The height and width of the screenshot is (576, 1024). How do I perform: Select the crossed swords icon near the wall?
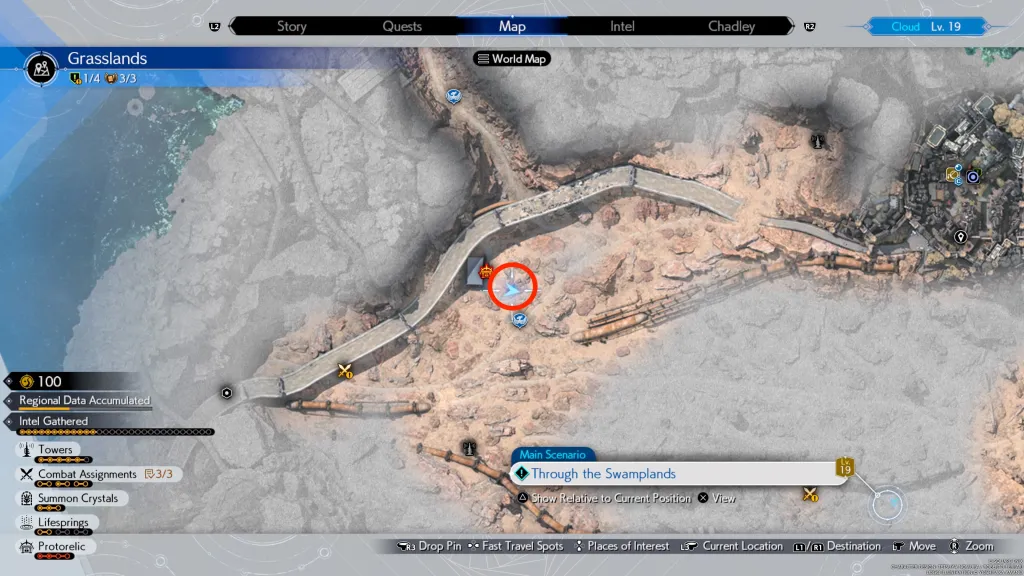click(346, 371)
